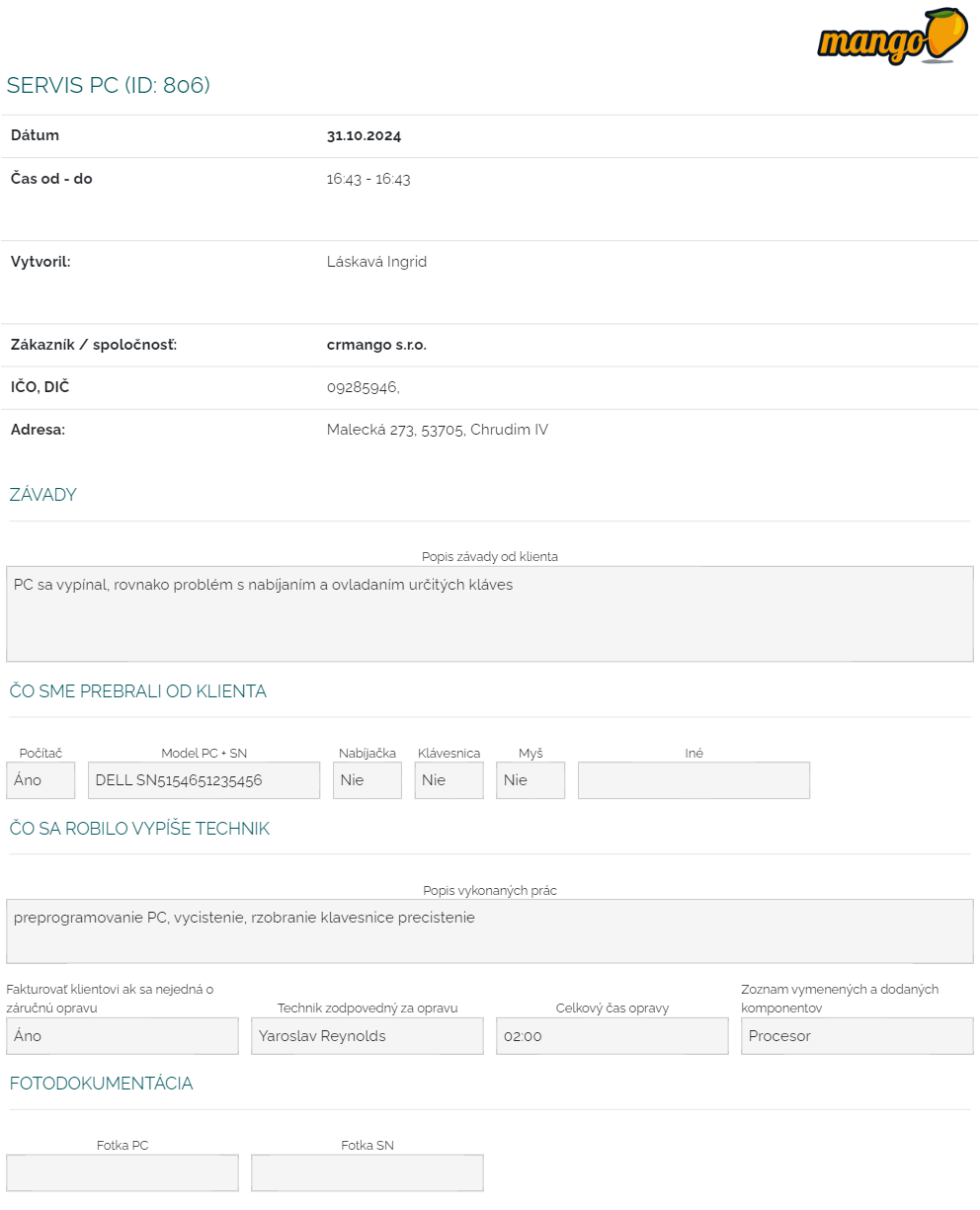Click the Popis závady od klienta label

pyautogui.click(x=490, y=557)
